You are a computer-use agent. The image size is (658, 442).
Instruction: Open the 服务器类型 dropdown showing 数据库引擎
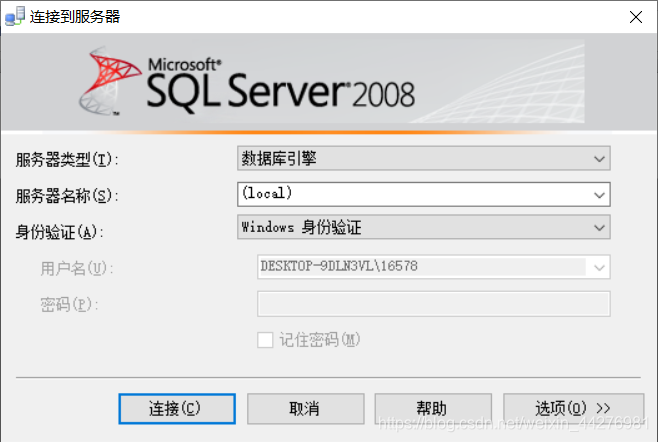(423, 158)
